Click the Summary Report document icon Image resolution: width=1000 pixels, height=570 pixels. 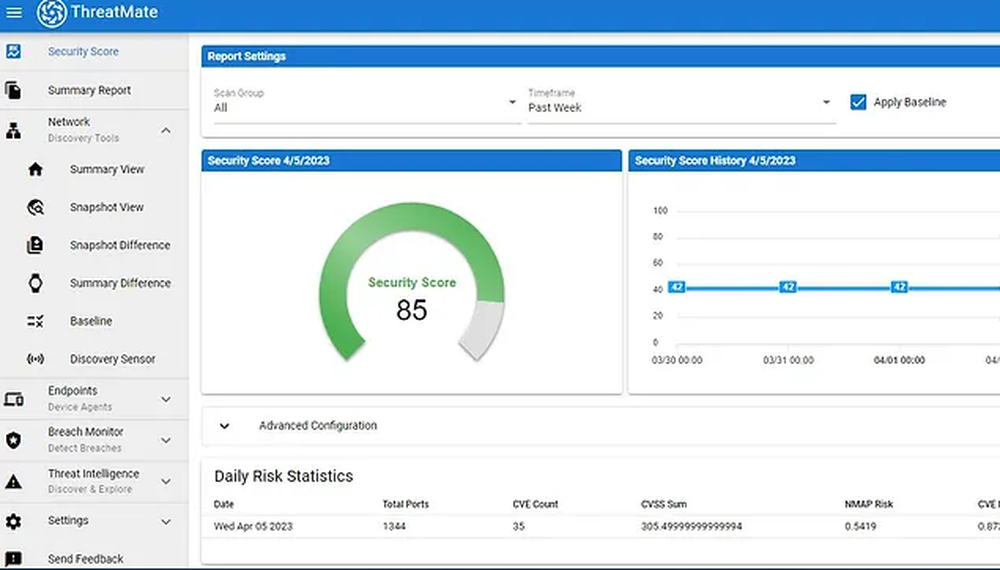coord(13,91)
